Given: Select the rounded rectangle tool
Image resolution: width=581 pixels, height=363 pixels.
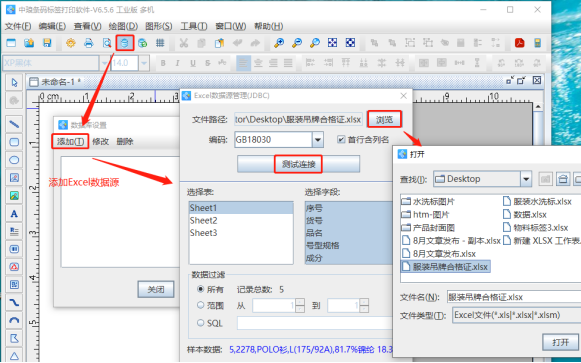Looking at the screenshot, I should pyautogui.click(x=14, y=142).
